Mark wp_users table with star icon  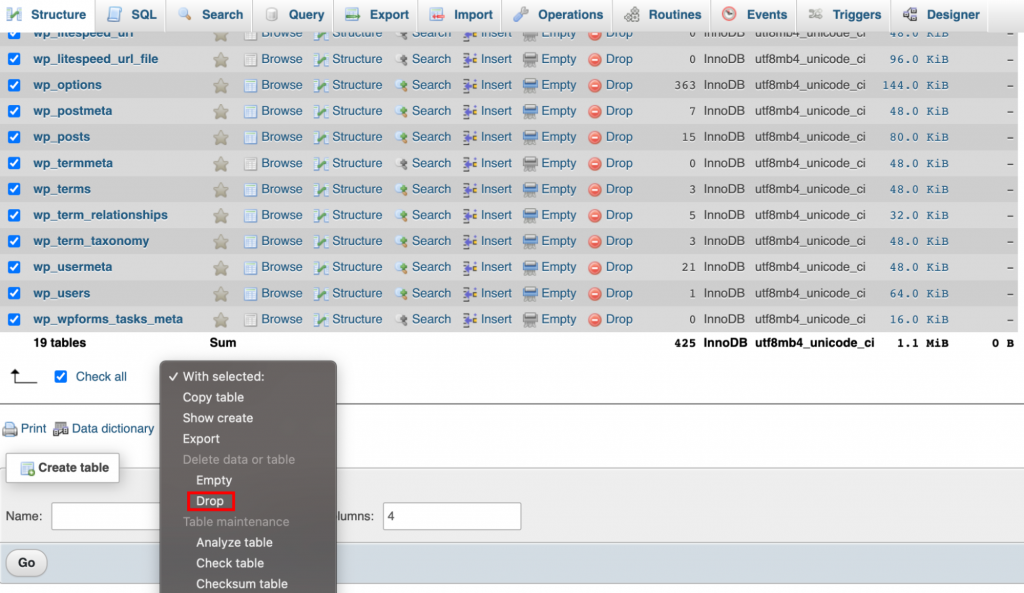click(221, 294)
